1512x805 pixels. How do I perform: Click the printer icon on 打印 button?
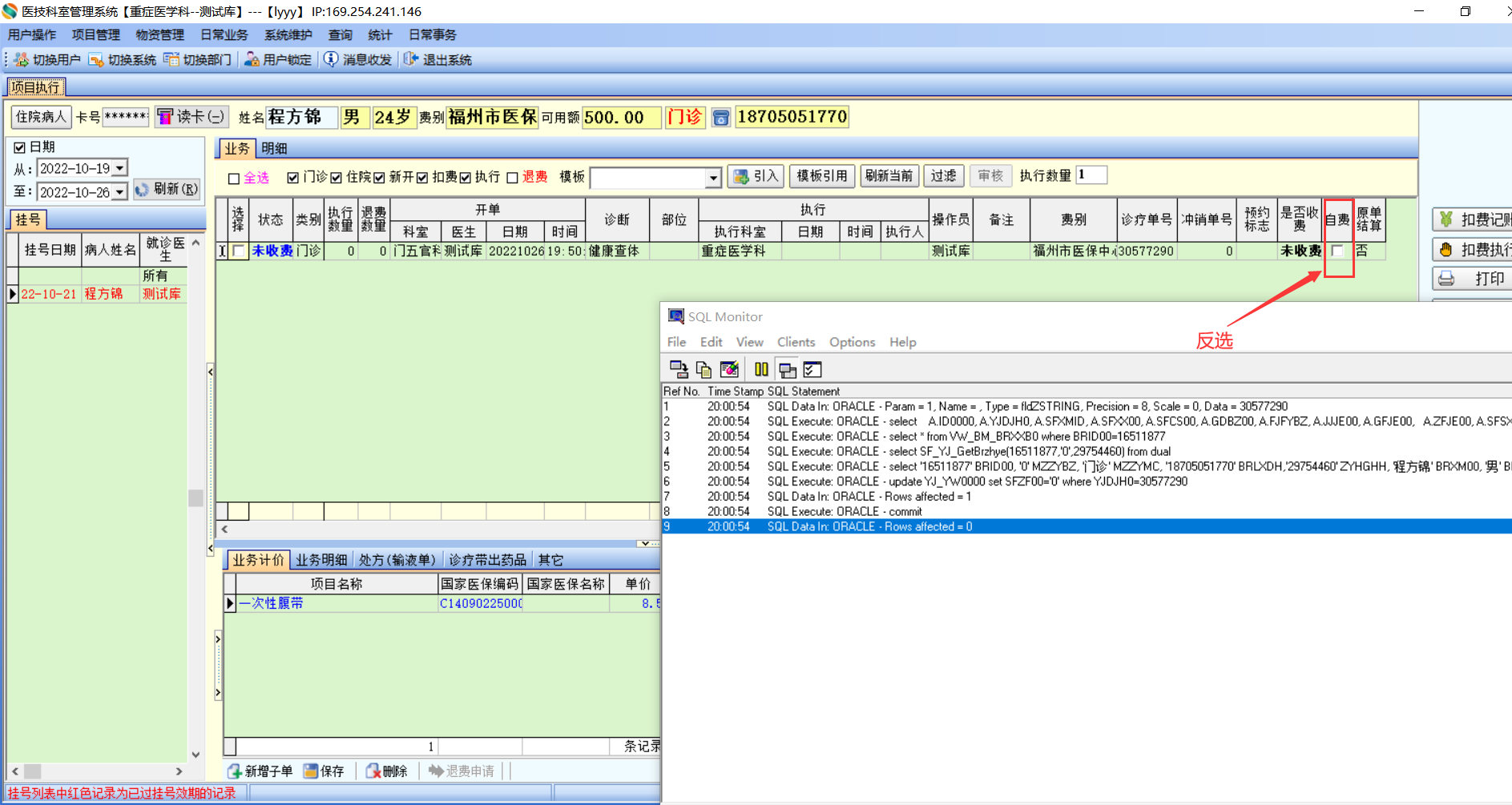tap(1446, 279)
